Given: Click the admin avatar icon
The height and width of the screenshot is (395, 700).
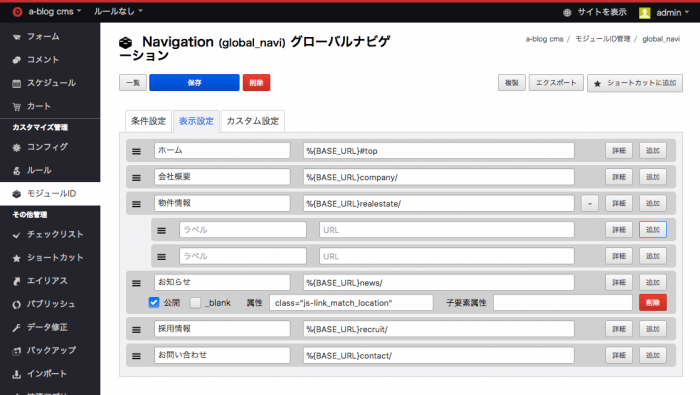Looking at the screenshot, I should click(x=644, y=13).
